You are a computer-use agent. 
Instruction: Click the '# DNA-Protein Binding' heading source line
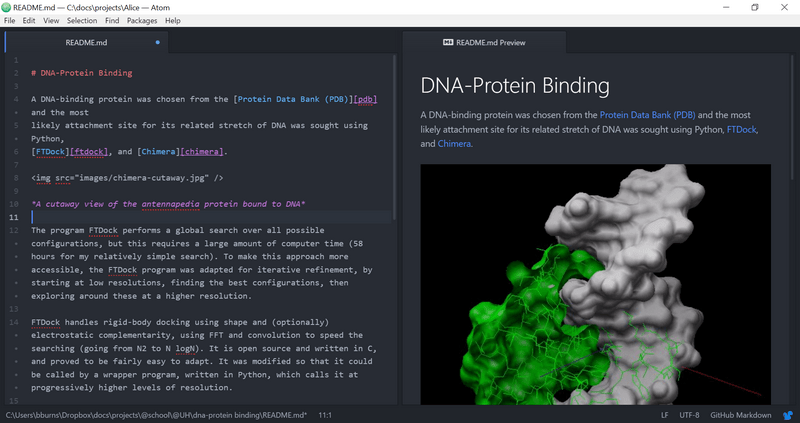coord(82,73)
